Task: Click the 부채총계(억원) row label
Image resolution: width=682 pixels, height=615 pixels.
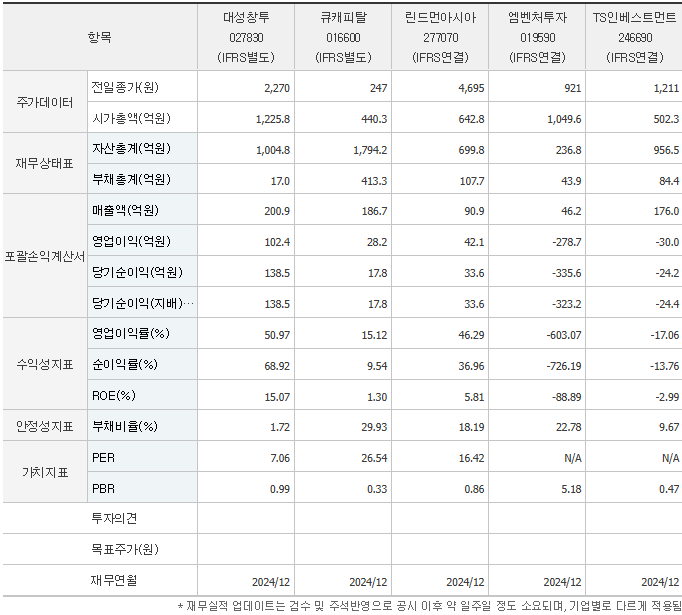Action: pos(131,180)
